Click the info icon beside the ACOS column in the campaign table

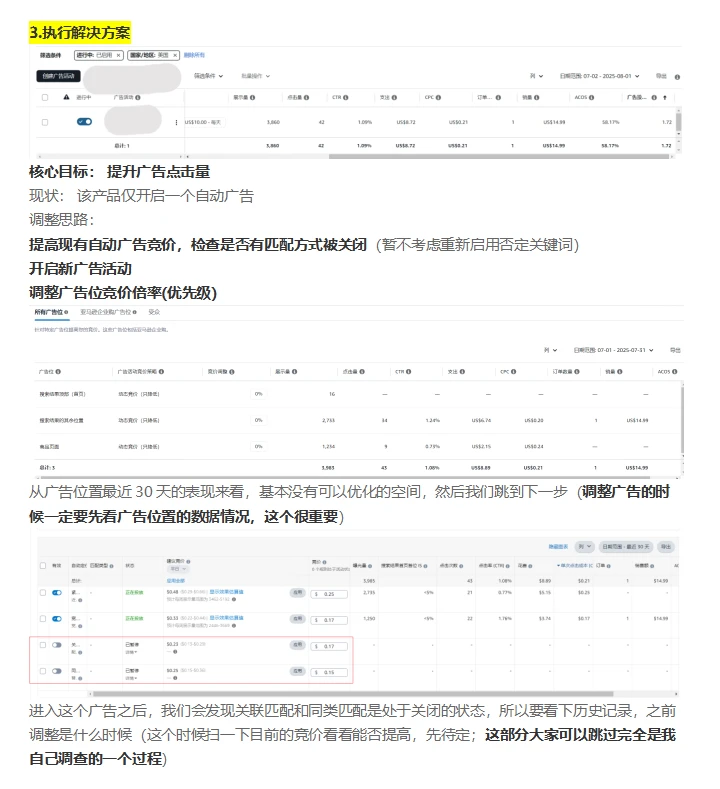591,98
